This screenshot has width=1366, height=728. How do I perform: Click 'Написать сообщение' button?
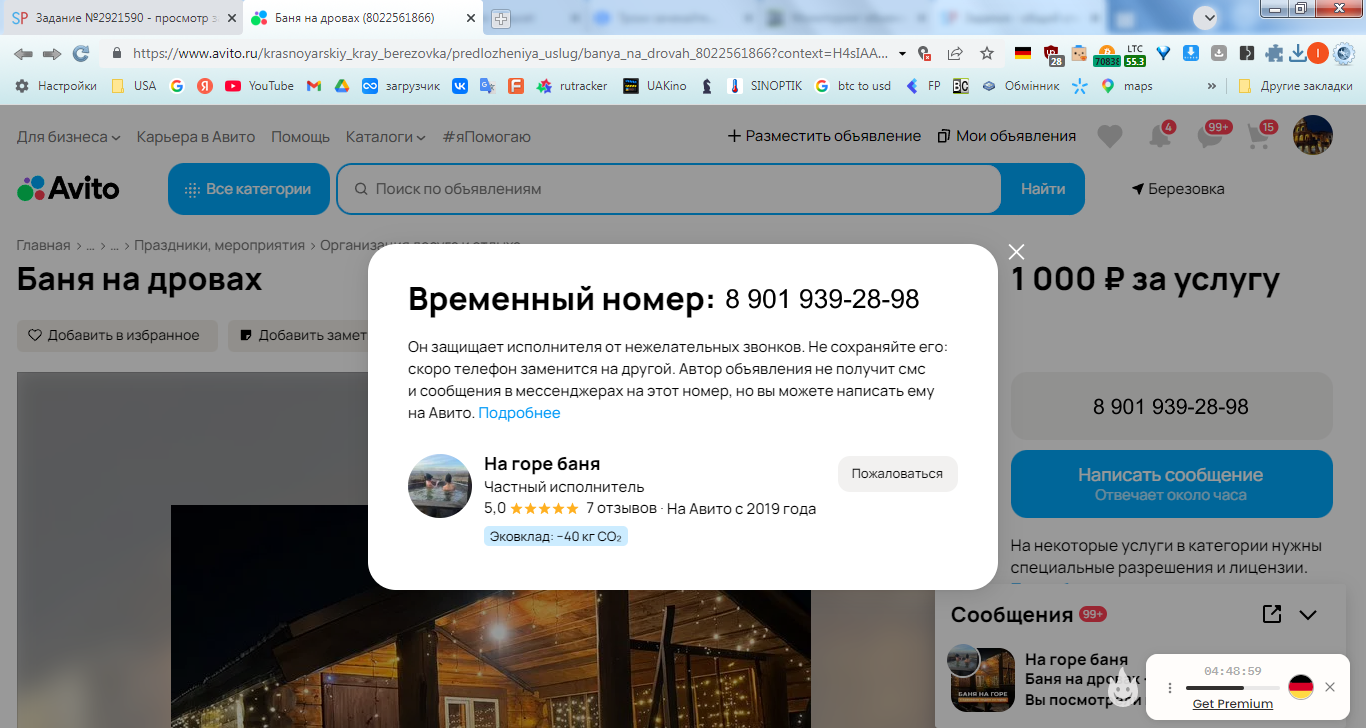point(1171,483)
